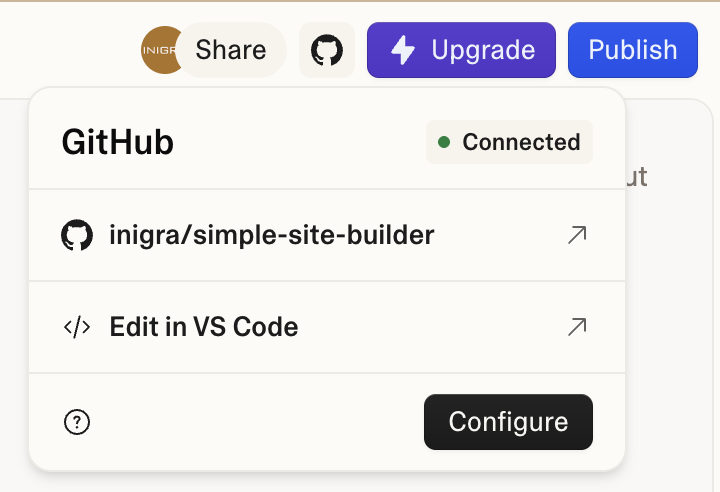The image size is (720, 492).
Task: Open help via the question mark icon
Action: [x=77, y=422]
